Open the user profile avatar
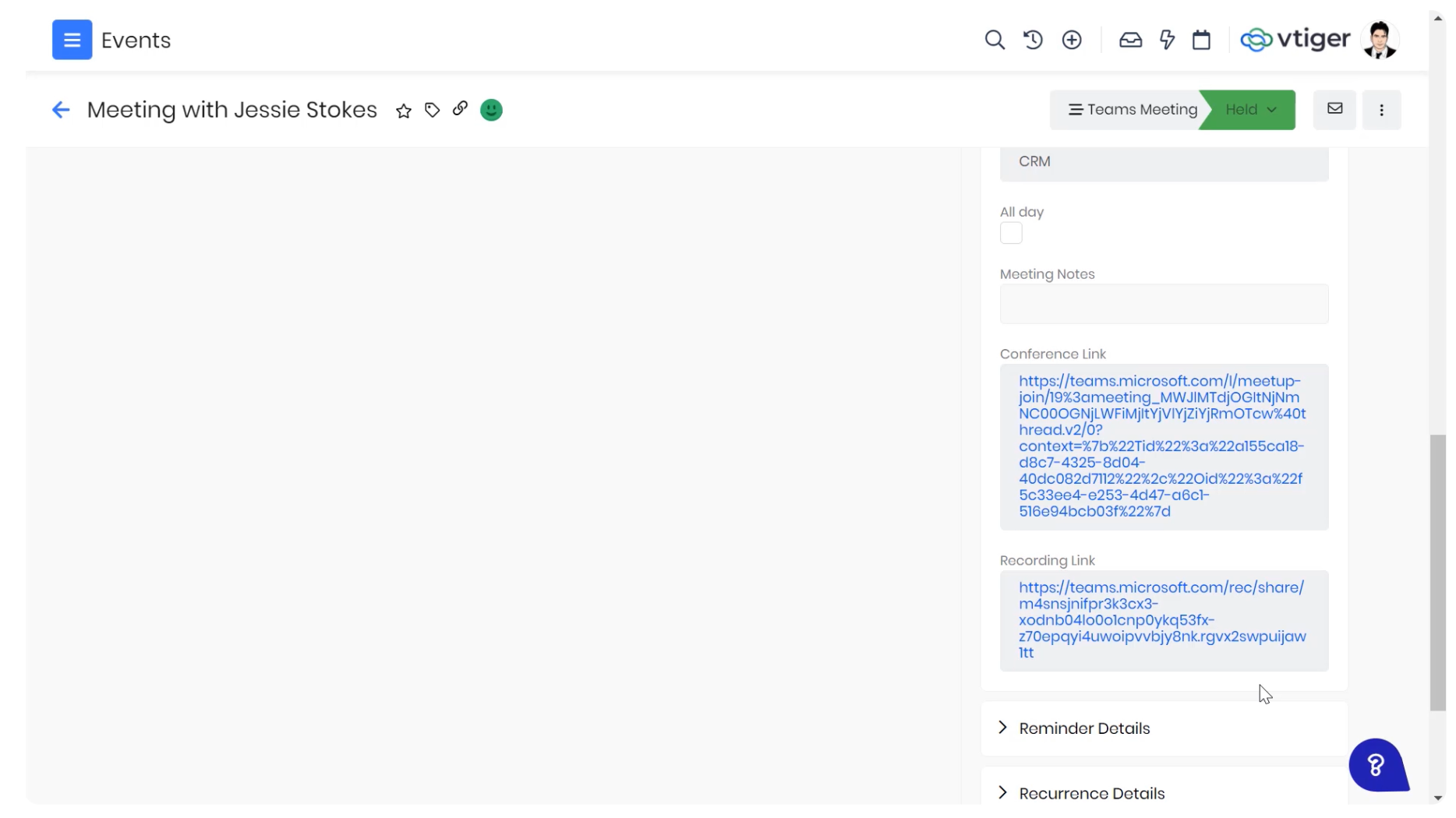1456x818 pixels. (1380, 40)
